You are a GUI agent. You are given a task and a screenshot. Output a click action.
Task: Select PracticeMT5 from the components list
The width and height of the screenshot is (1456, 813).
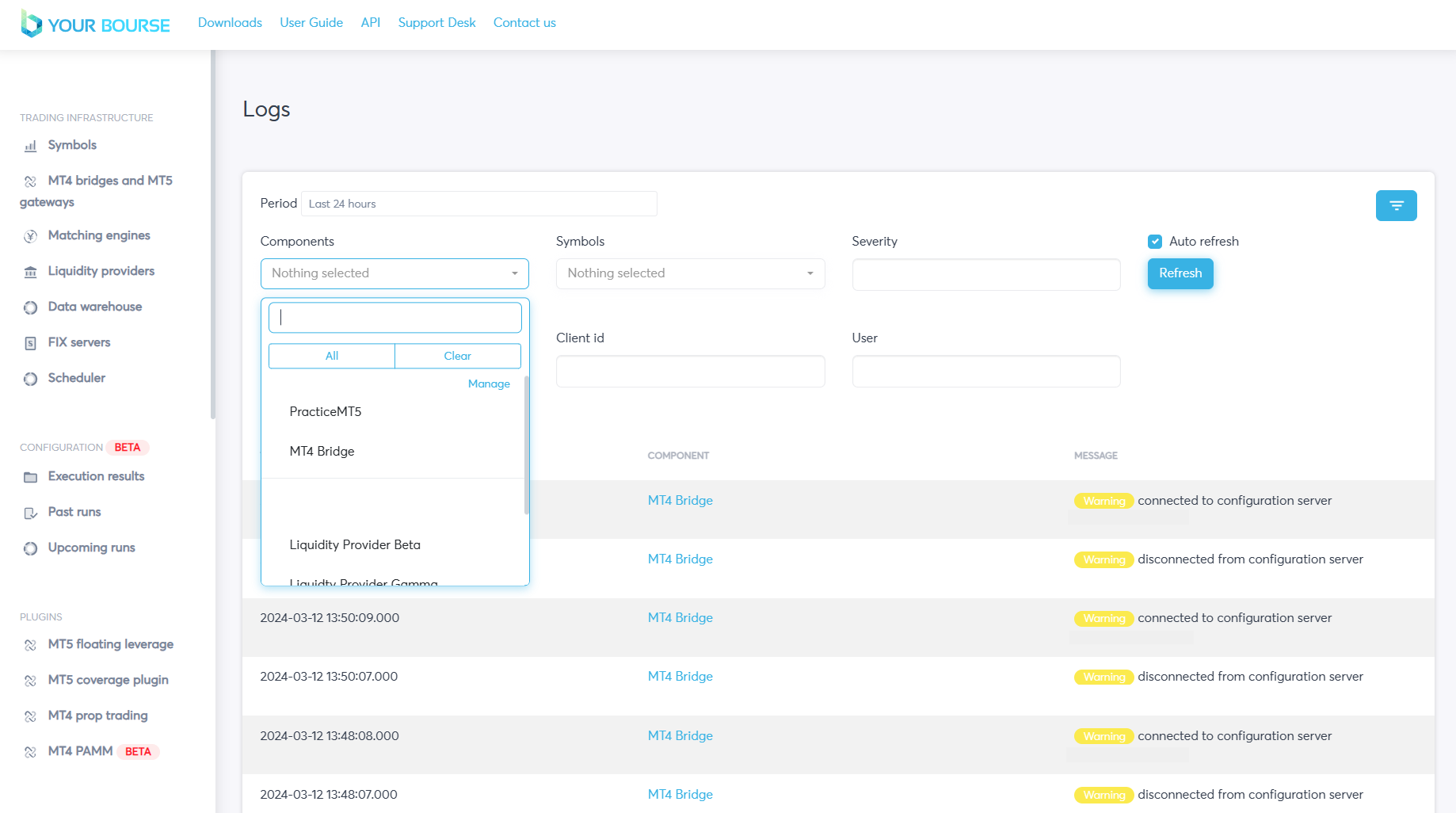(x=326, y=412)
